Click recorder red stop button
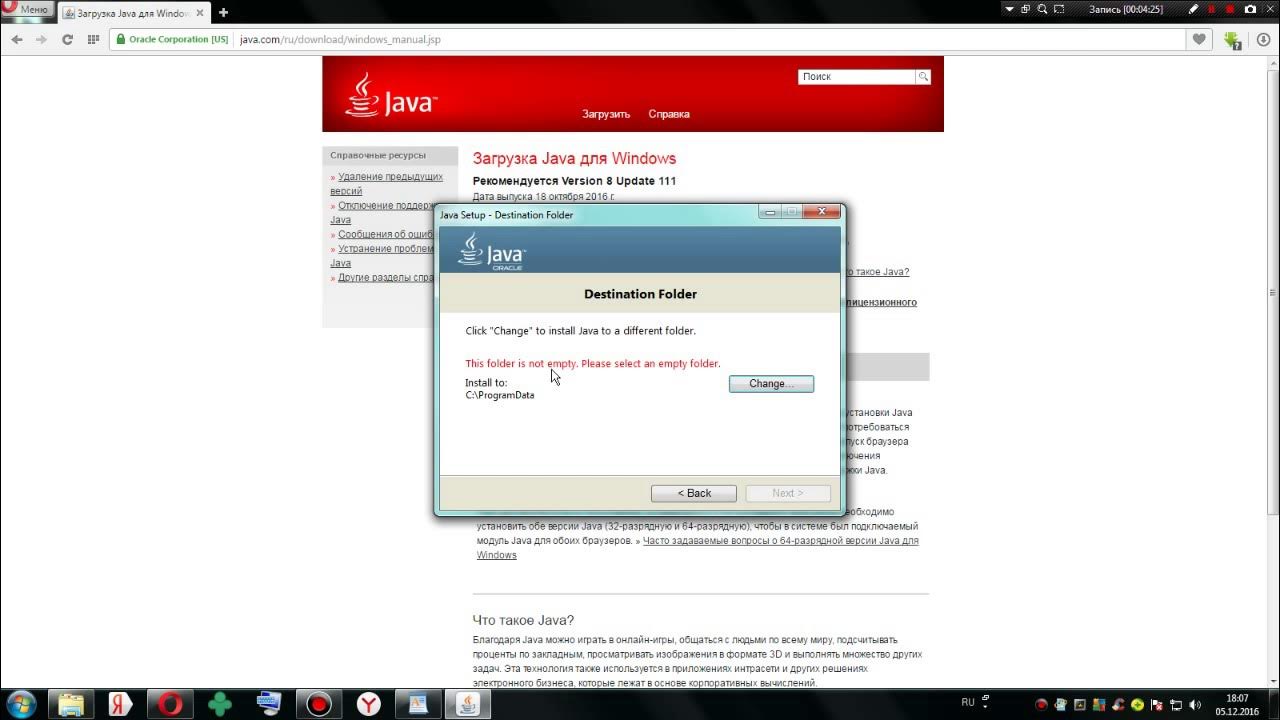This screenshot has height=720, width=1280. click(1229, 9)
